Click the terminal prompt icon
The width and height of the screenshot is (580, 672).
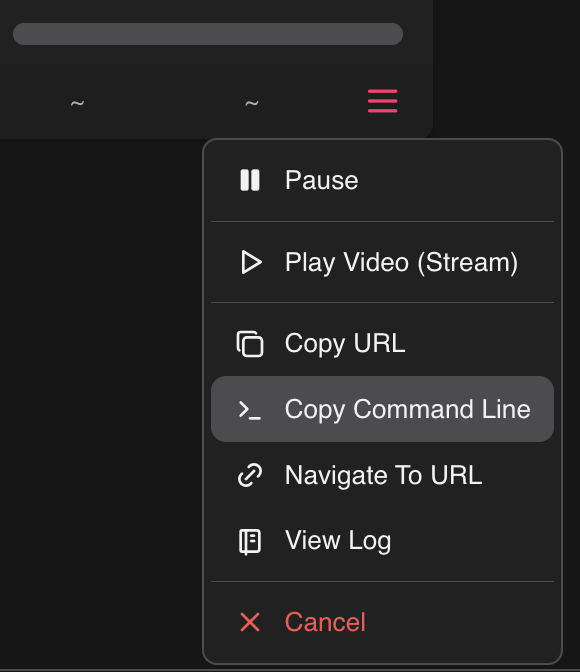(x=250, y=410)
